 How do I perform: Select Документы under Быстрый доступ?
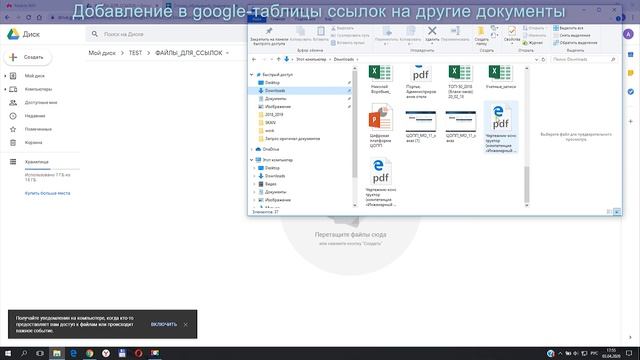[x=276, y=99]
